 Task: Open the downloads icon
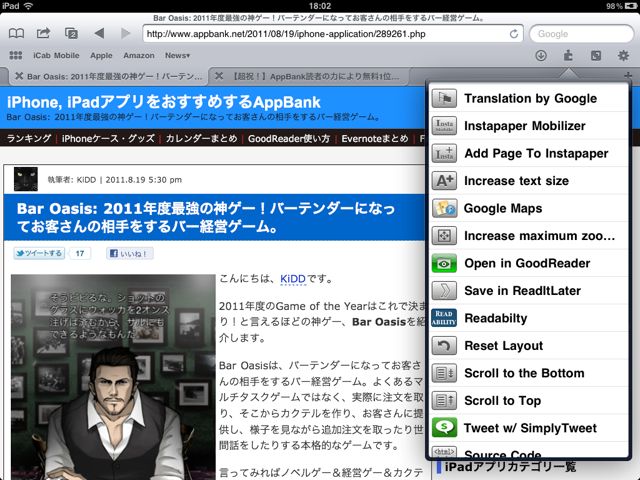tap(541, 55)
